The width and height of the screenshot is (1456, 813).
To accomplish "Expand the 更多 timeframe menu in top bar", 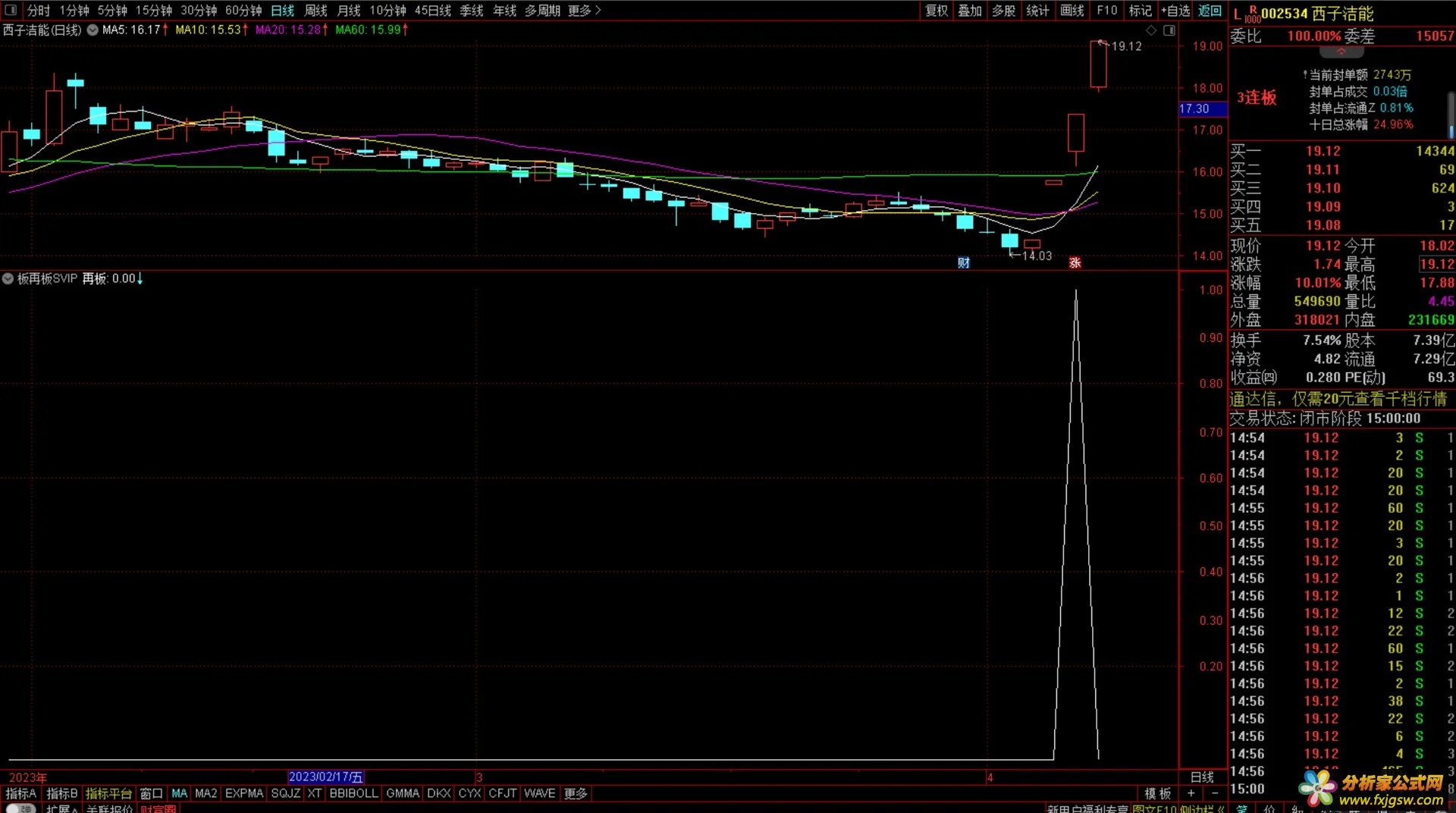I will [585, 11].
